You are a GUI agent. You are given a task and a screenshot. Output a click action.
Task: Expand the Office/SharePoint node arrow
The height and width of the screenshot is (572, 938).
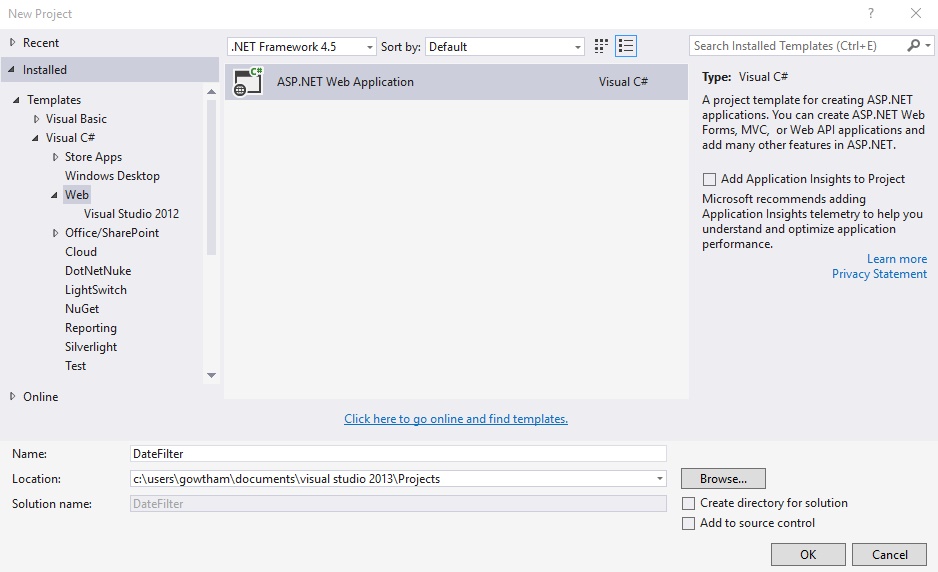pyautogui.click(x=56, y=233)
